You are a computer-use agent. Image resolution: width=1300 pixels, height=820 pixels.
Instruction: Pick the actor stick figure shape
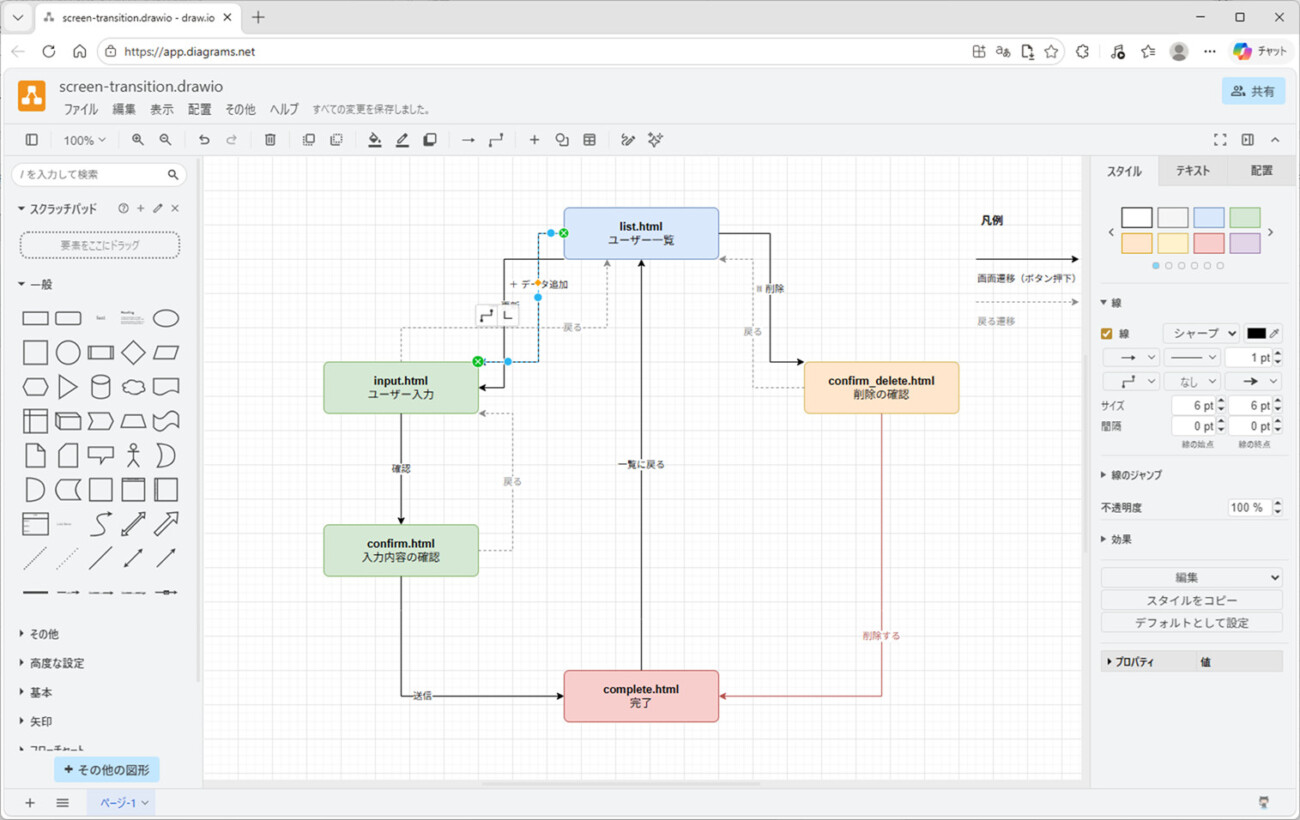pyautogui.click(x=133, y=456)
